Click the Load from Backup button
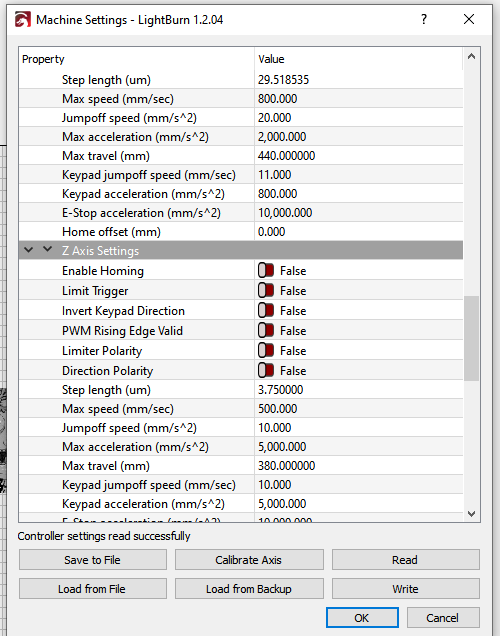 click(249, 589)
